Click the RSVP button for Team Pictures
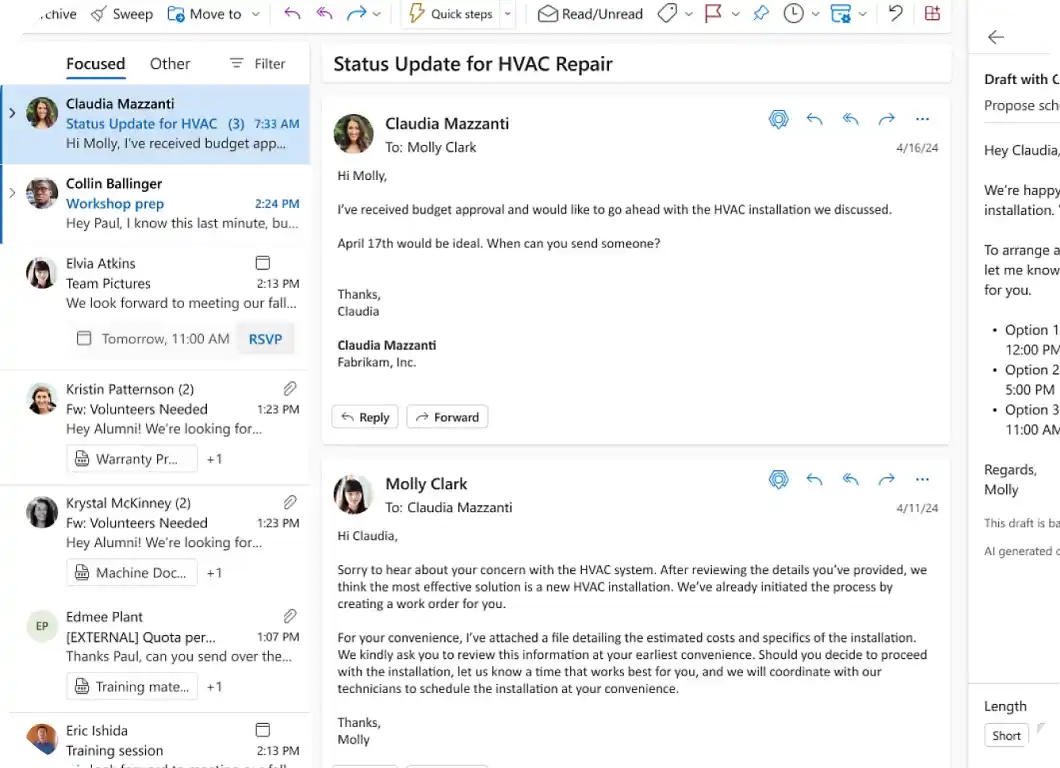This screenshot has height=768, width=1060. click(265, 339)
